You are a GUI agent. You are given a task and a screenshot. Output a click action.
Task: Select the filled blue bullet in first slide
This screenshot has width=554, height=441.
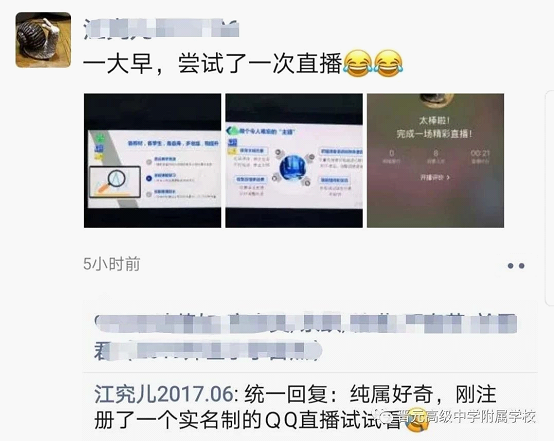tap(149, 178)
